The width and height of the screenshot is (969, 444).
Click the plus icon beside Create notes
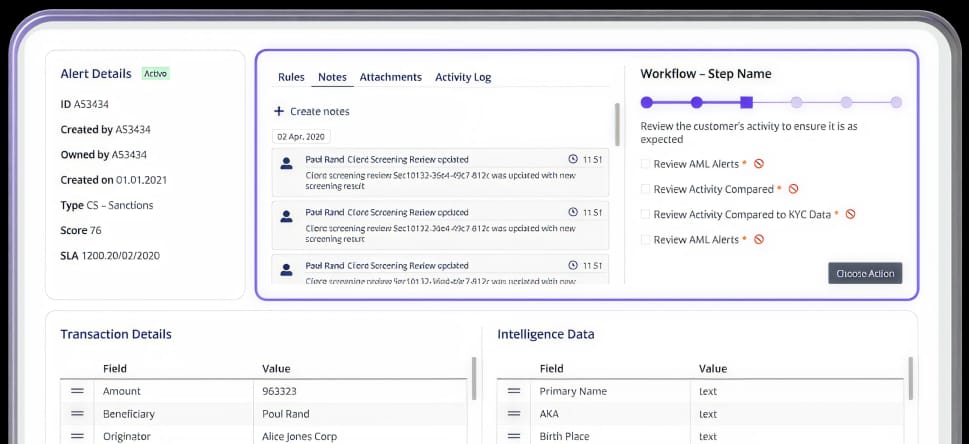(x=279, y=111)
